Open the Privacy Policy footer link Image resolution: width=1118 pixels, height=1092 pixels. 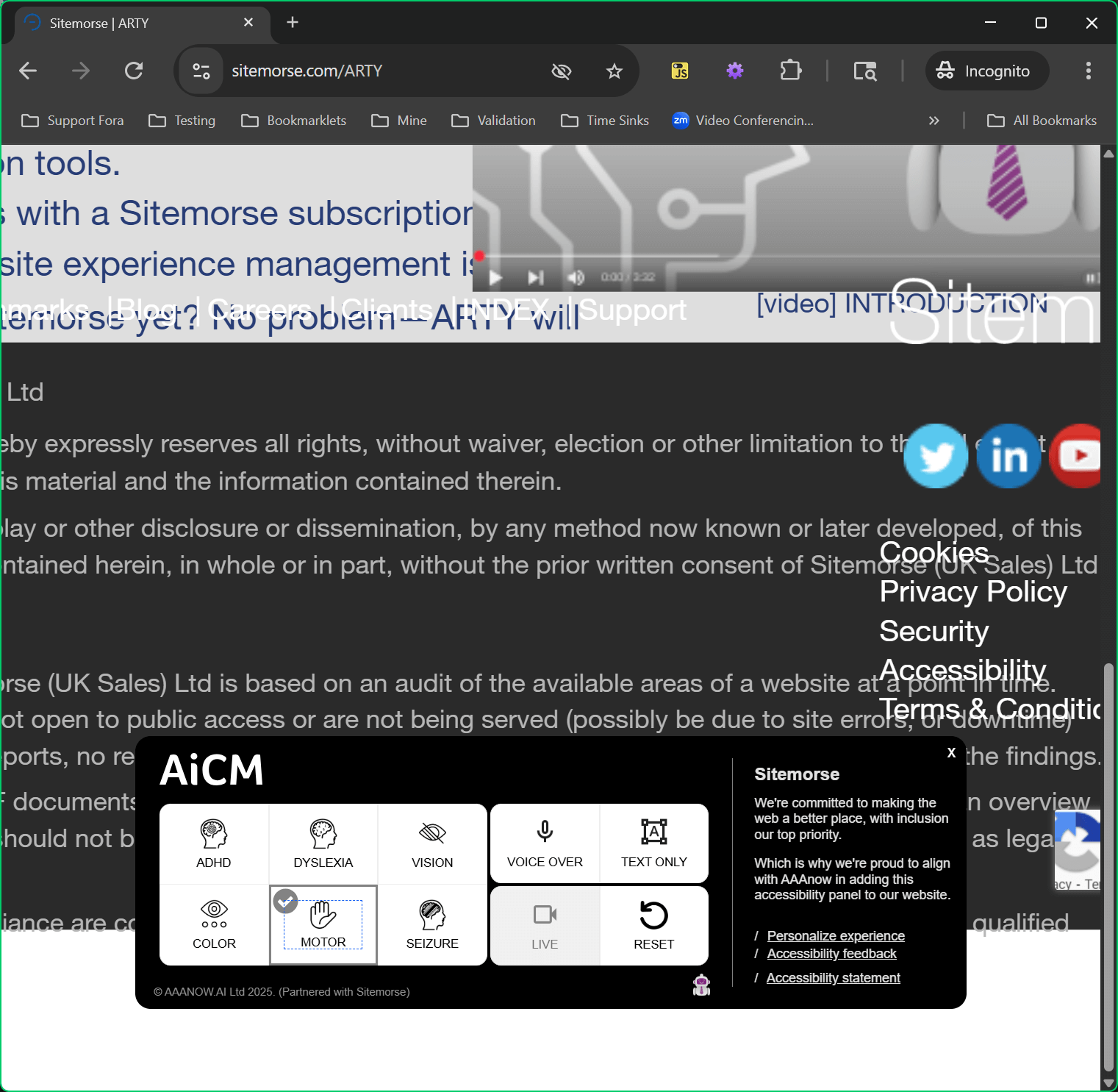coord(973,591)
